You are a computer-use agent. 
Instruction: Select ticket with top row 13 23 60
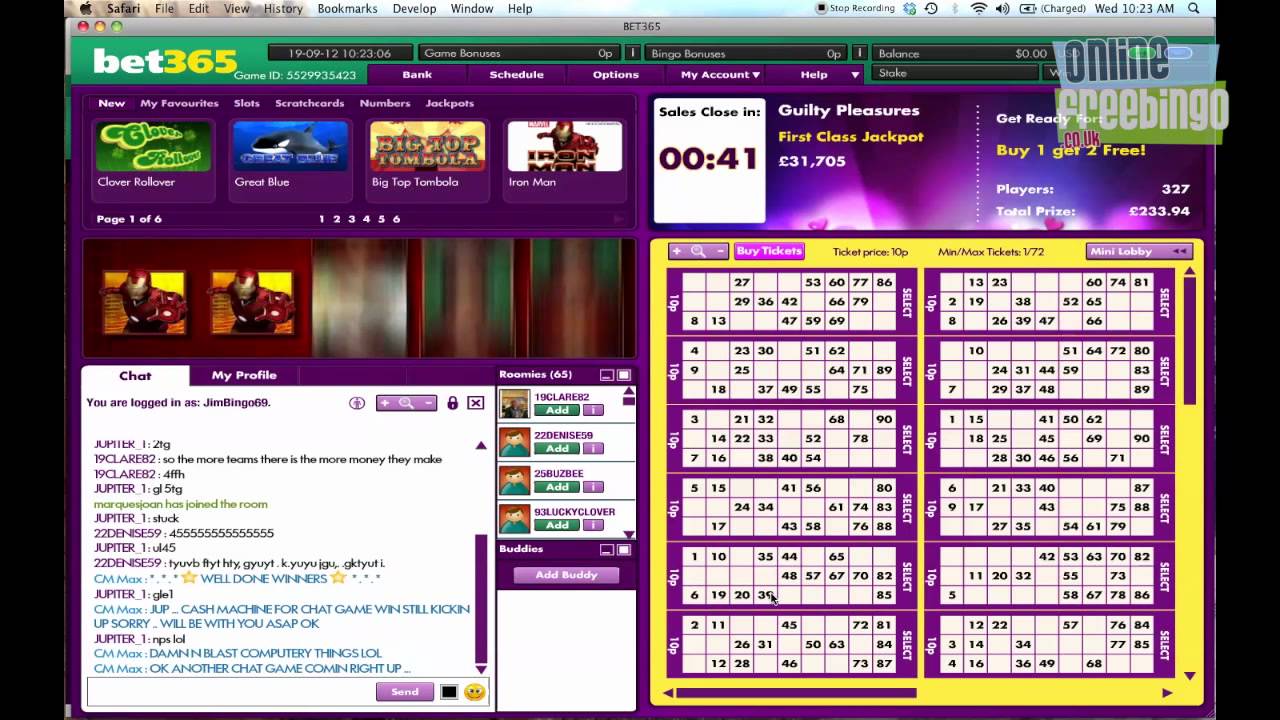point(1164,302)
